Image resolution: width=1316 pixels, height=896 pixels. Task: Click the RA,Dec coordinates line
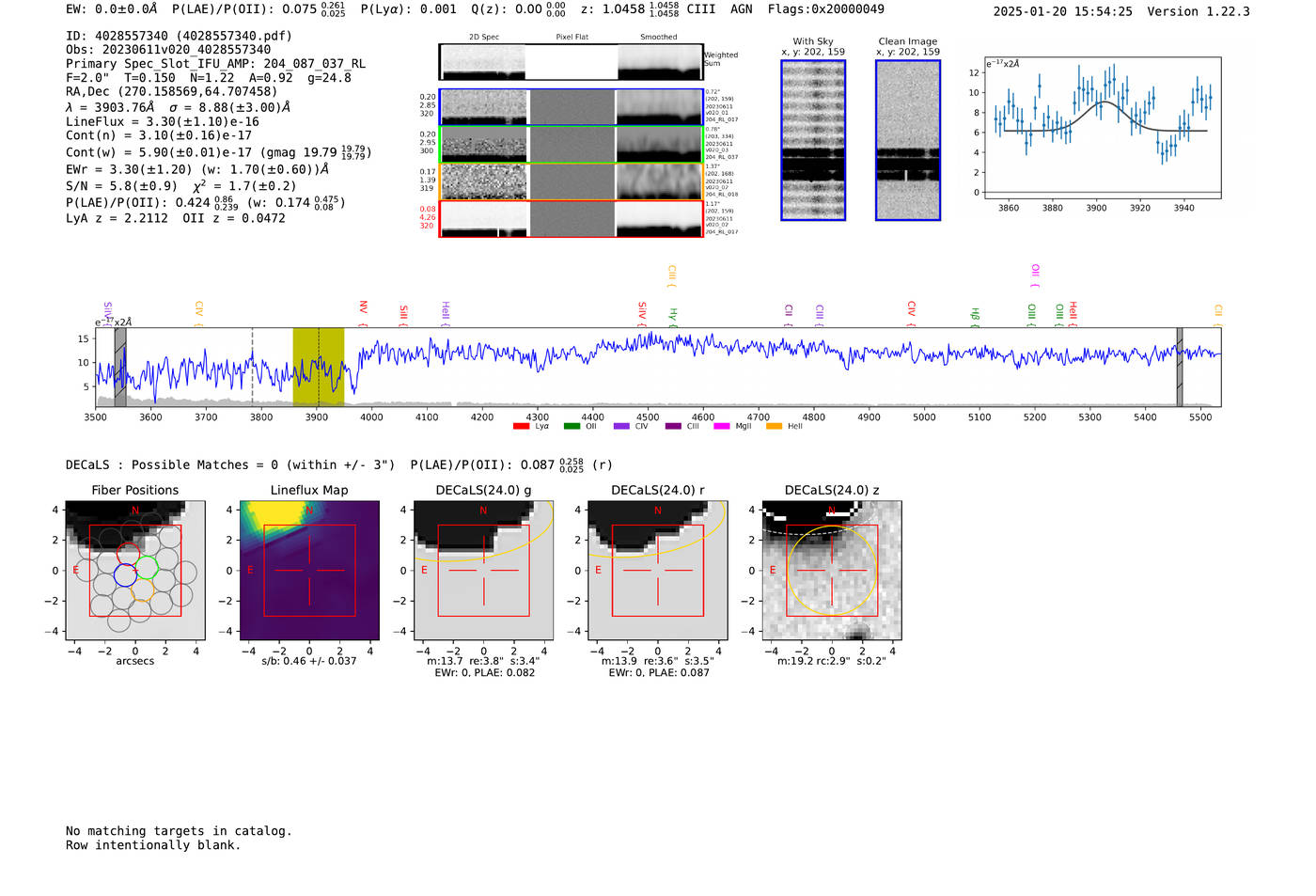(x=172, y=91)
